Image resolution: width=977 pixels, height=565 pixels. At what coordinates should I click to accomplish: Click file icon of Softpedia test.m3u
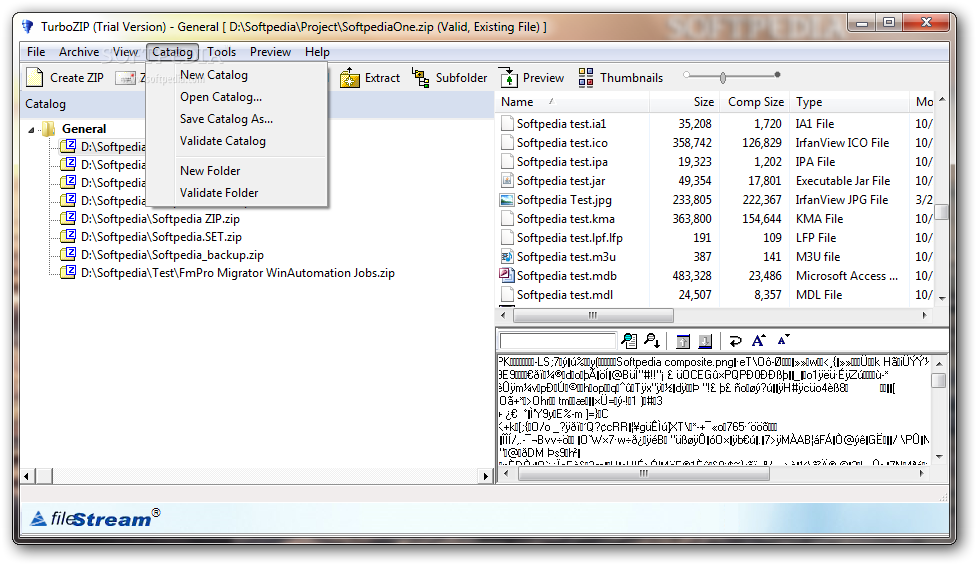[507, 257]
